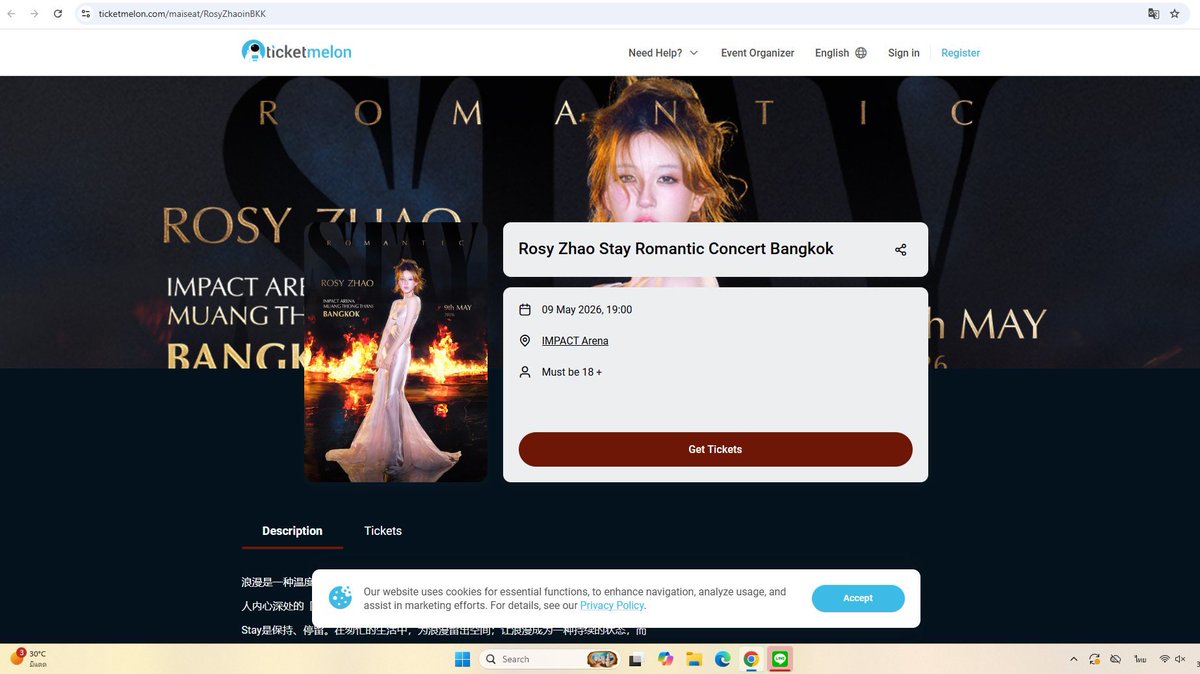Click the person icon beside age limit

click(525, 372)
